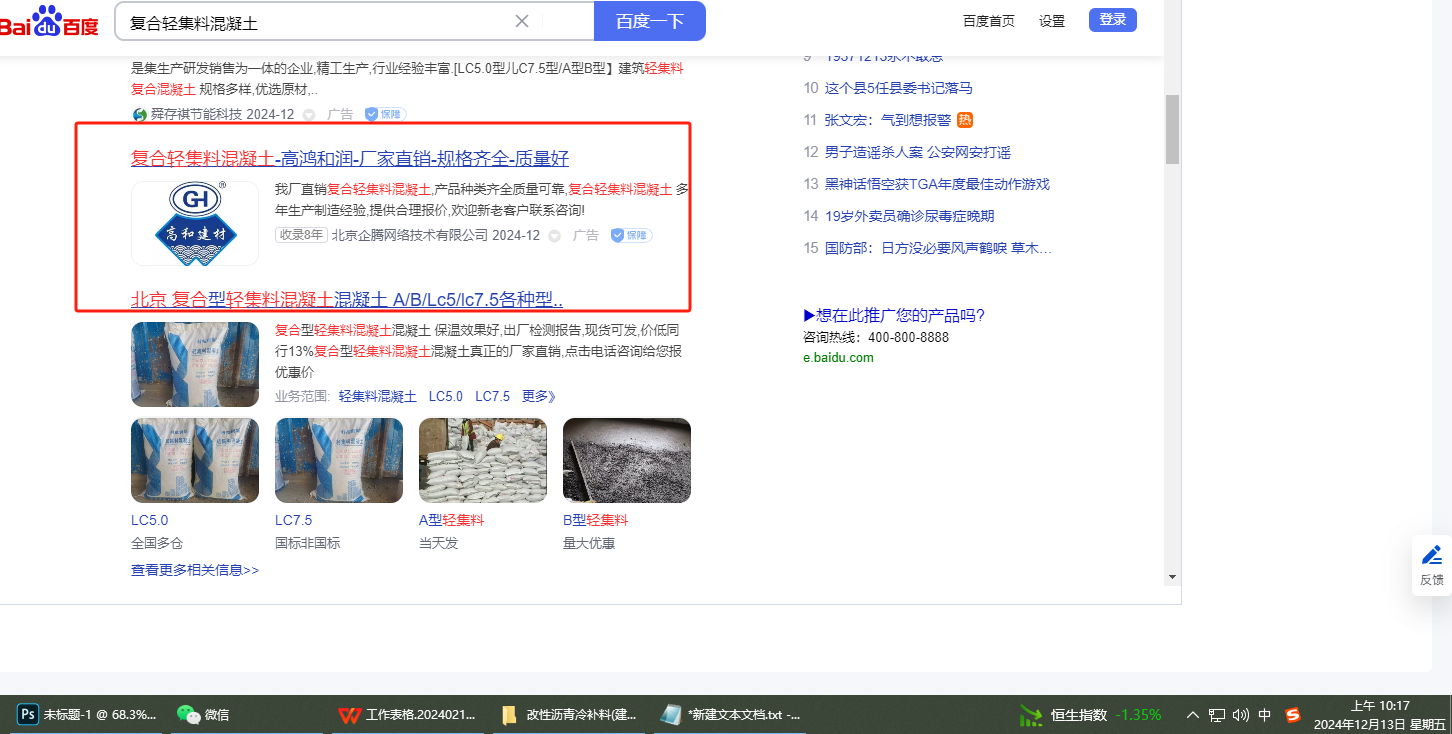Open the 改性沥青冷补料 folder in the taskbar

pyautogui.click(x=569, y=715)
